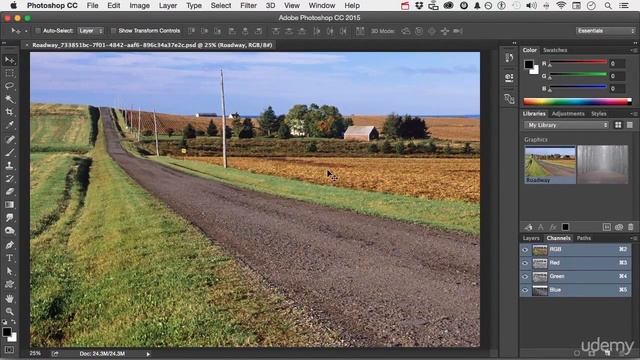Image resolution: width=640 pixels, height=360 pixels.
Task: Switch to the Swatches tab
Action: 555,50
